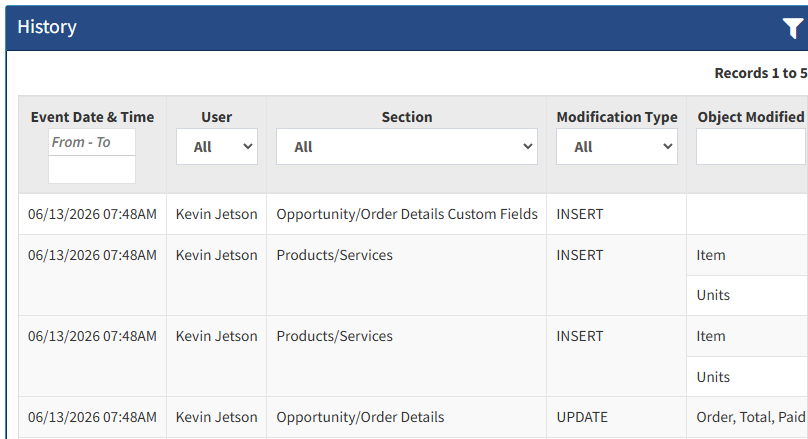Screen dimensions: 808x439
Task: Open the Modification Type filter dropdown
Action: pyautogui.click(x=617, y=147)
